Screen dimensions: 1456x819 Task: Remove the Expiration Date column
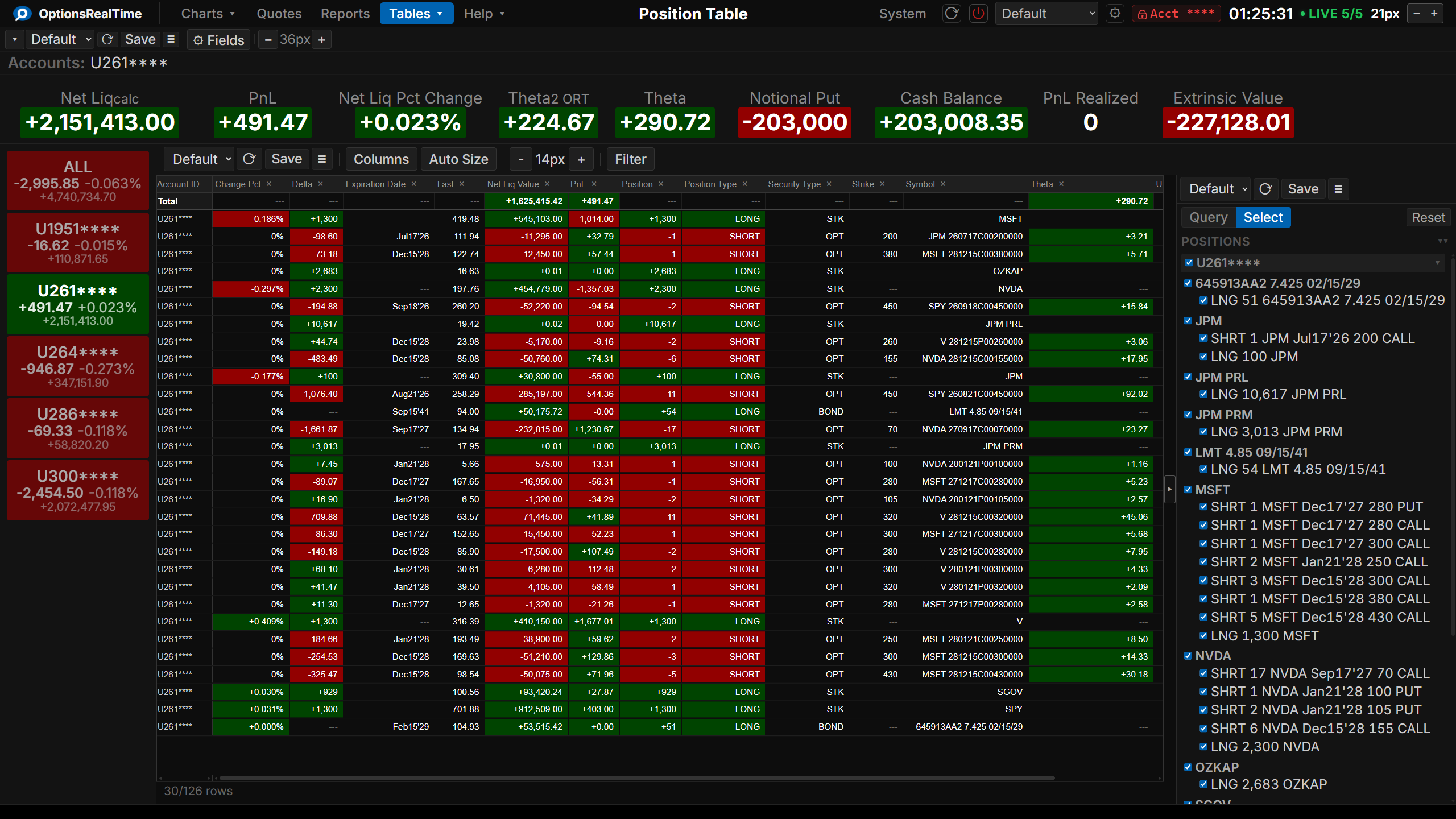(x=414, y=184)
